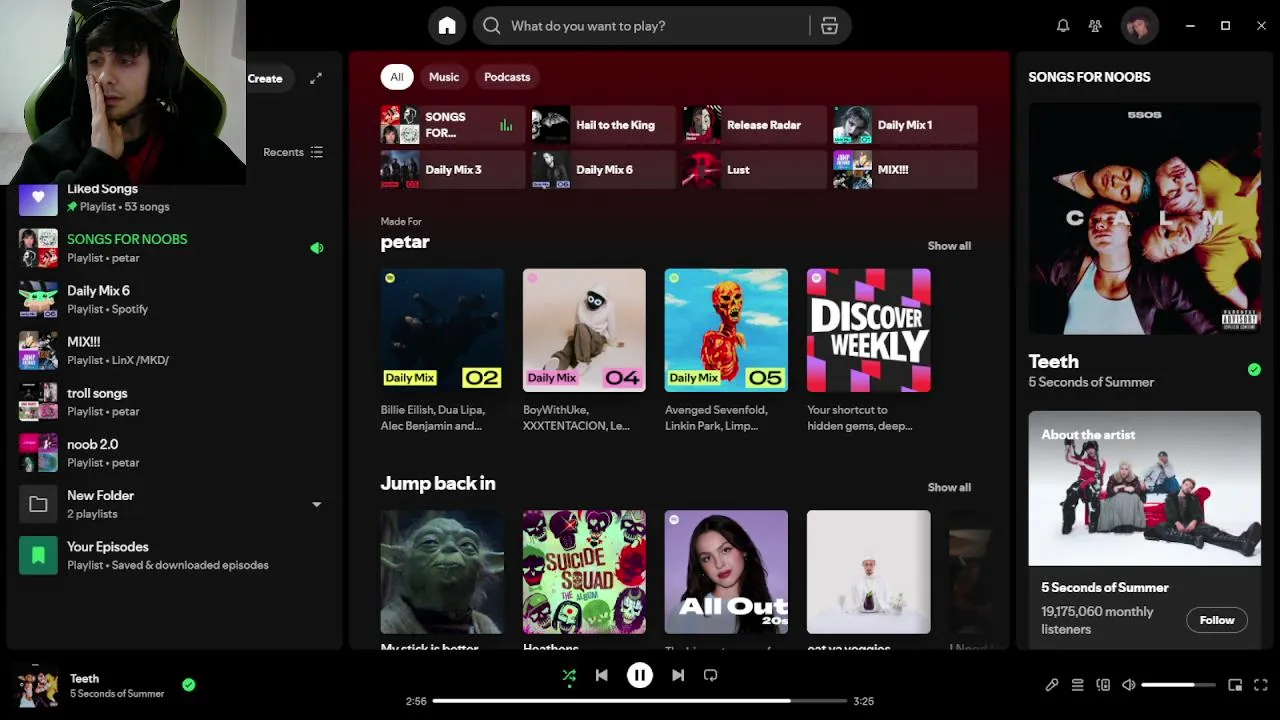Viewport: 1280px width, 720px height.
Task: Expand Your Library to full view
Action: point(316,78)
